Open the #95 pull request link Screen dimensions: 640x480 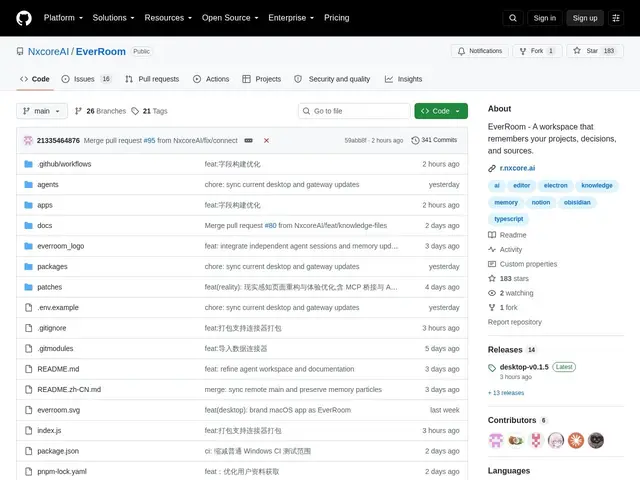149,140
